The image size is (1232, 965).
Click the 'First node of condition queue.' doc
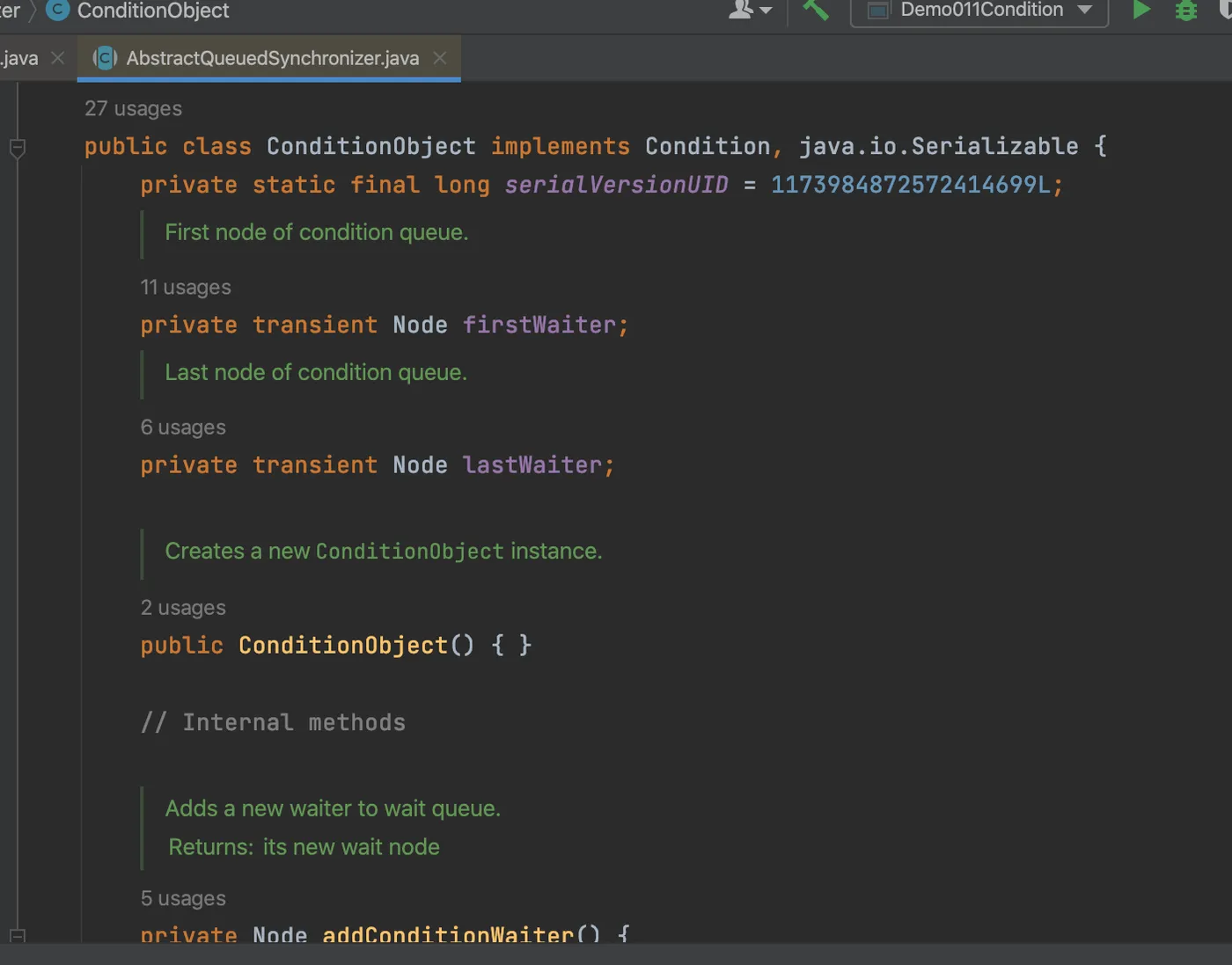tap(317, 232)
